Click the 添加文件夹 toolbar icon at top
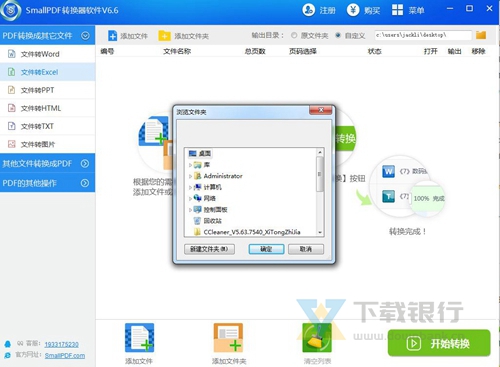This screenshot has width=500, height=367. click(164, 36)
